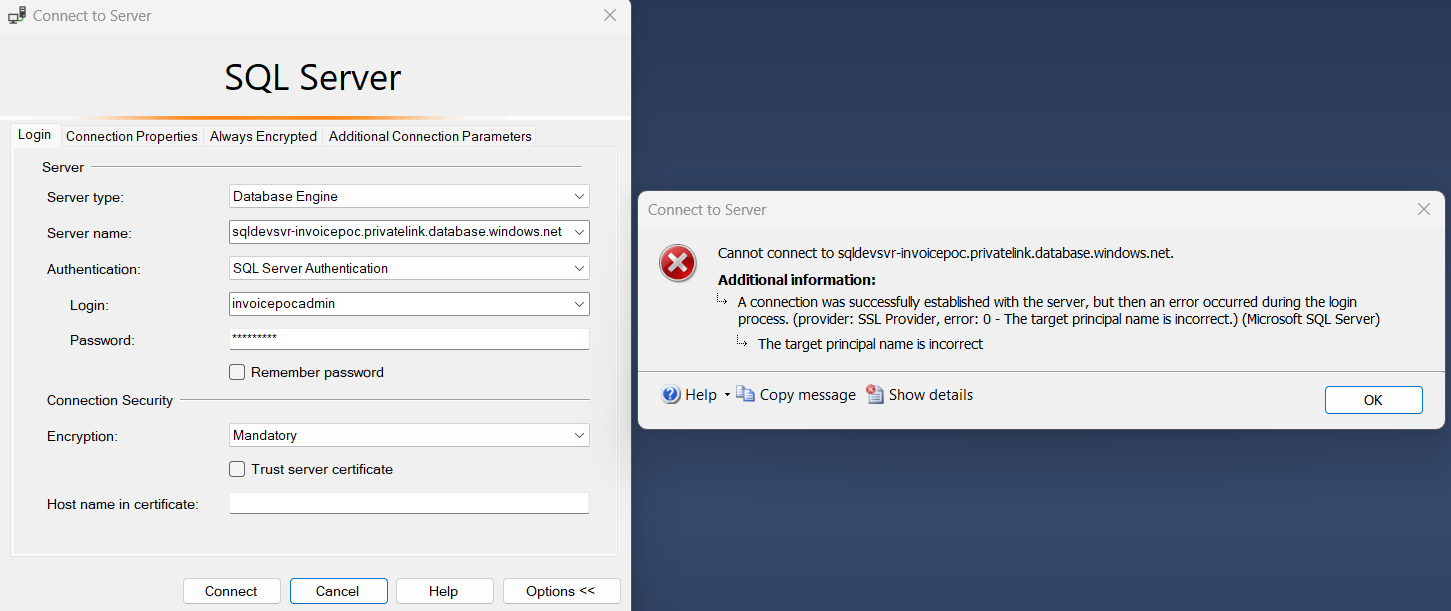Close the Connect to Server login window

(x=610, y=15)
